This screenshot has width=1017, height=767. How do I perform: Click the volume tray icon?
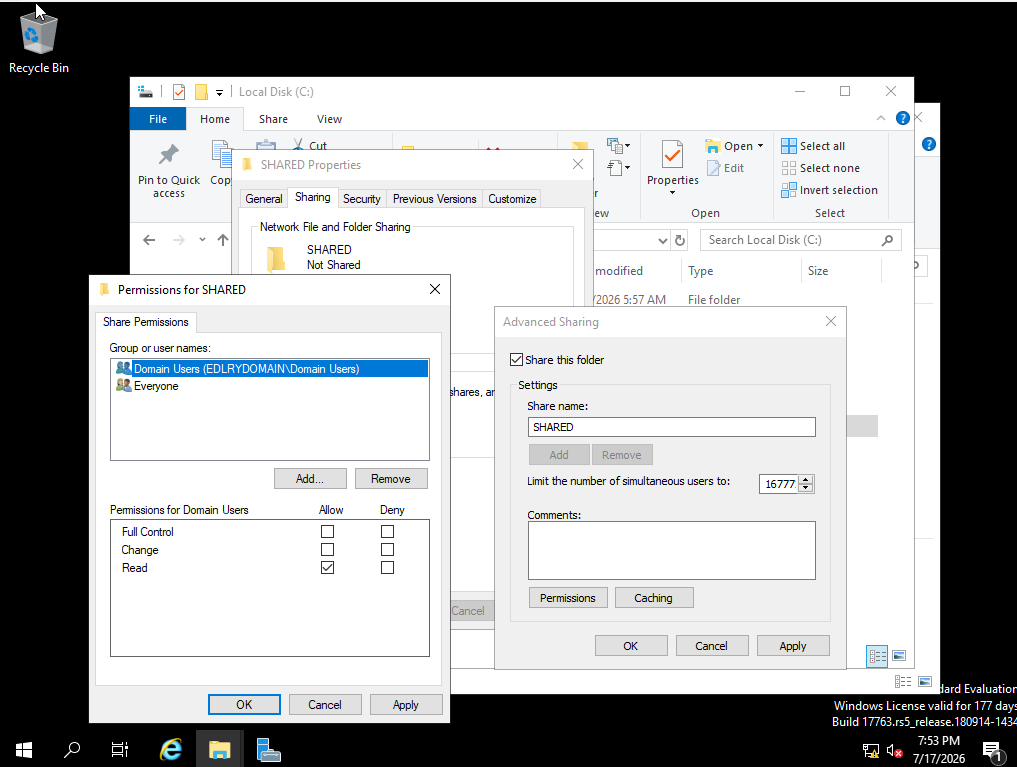[x=894, y=751]
